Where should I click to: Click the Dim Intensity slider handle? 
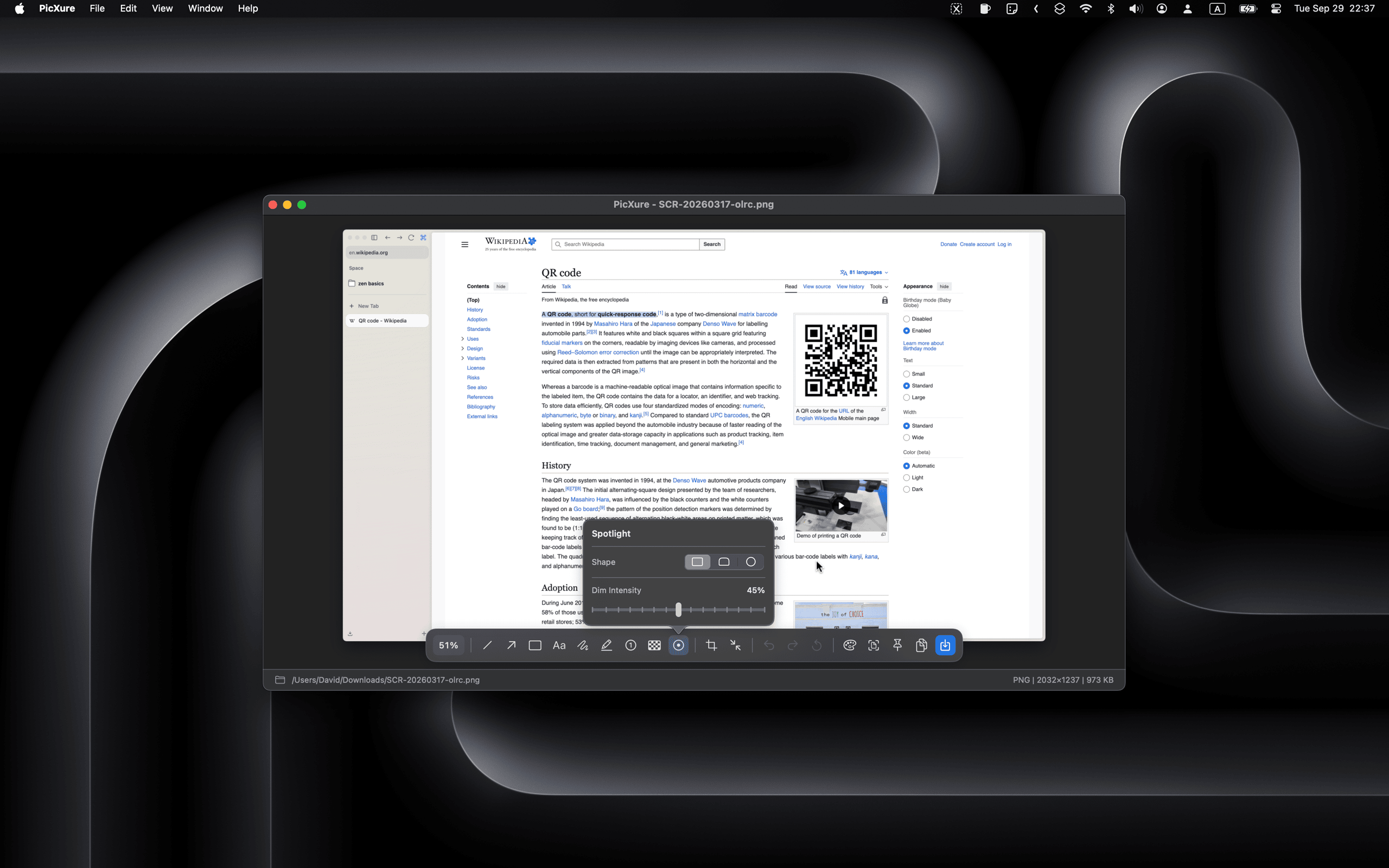pyautogui.click(x=678, y=610)
